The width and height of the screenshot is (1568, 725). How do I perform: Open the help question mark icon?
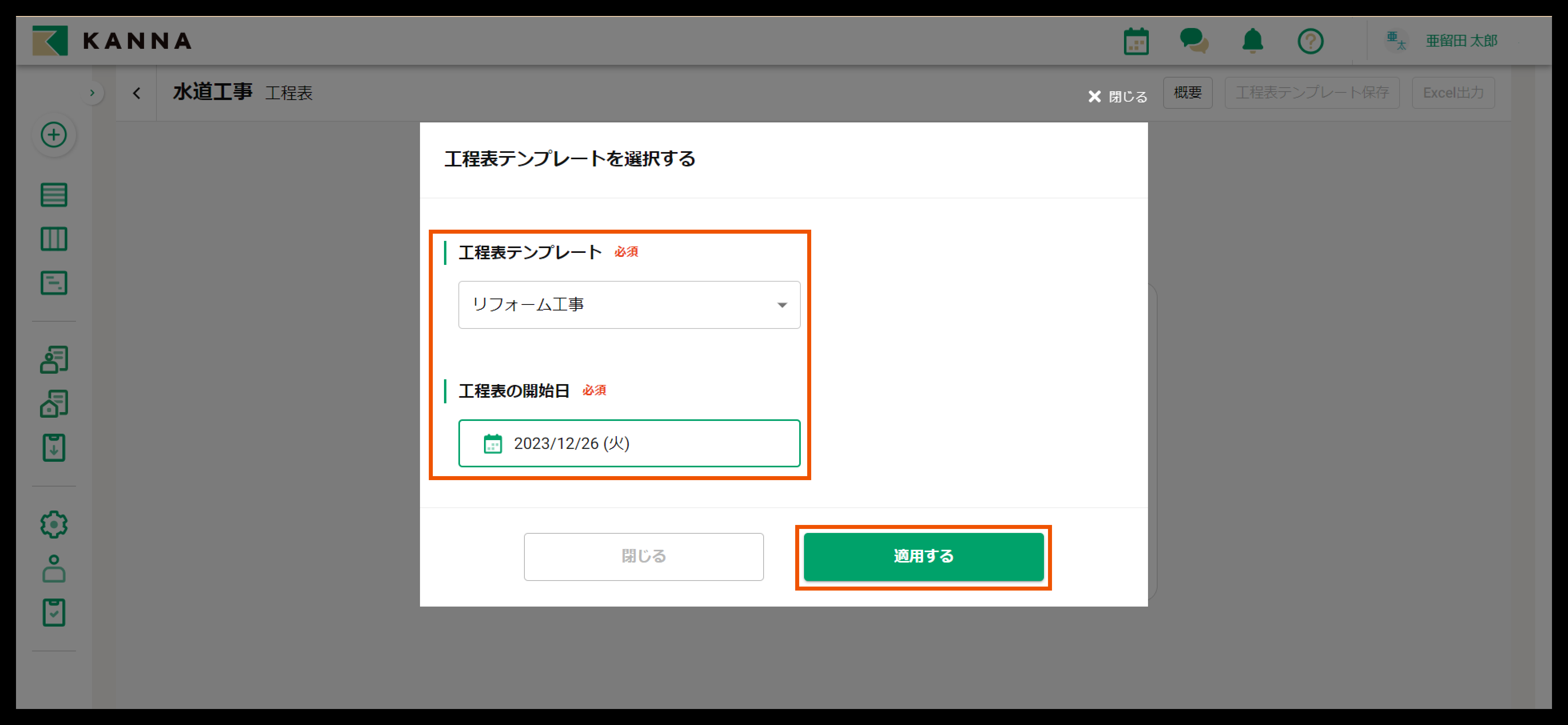tap(1310, 41)
